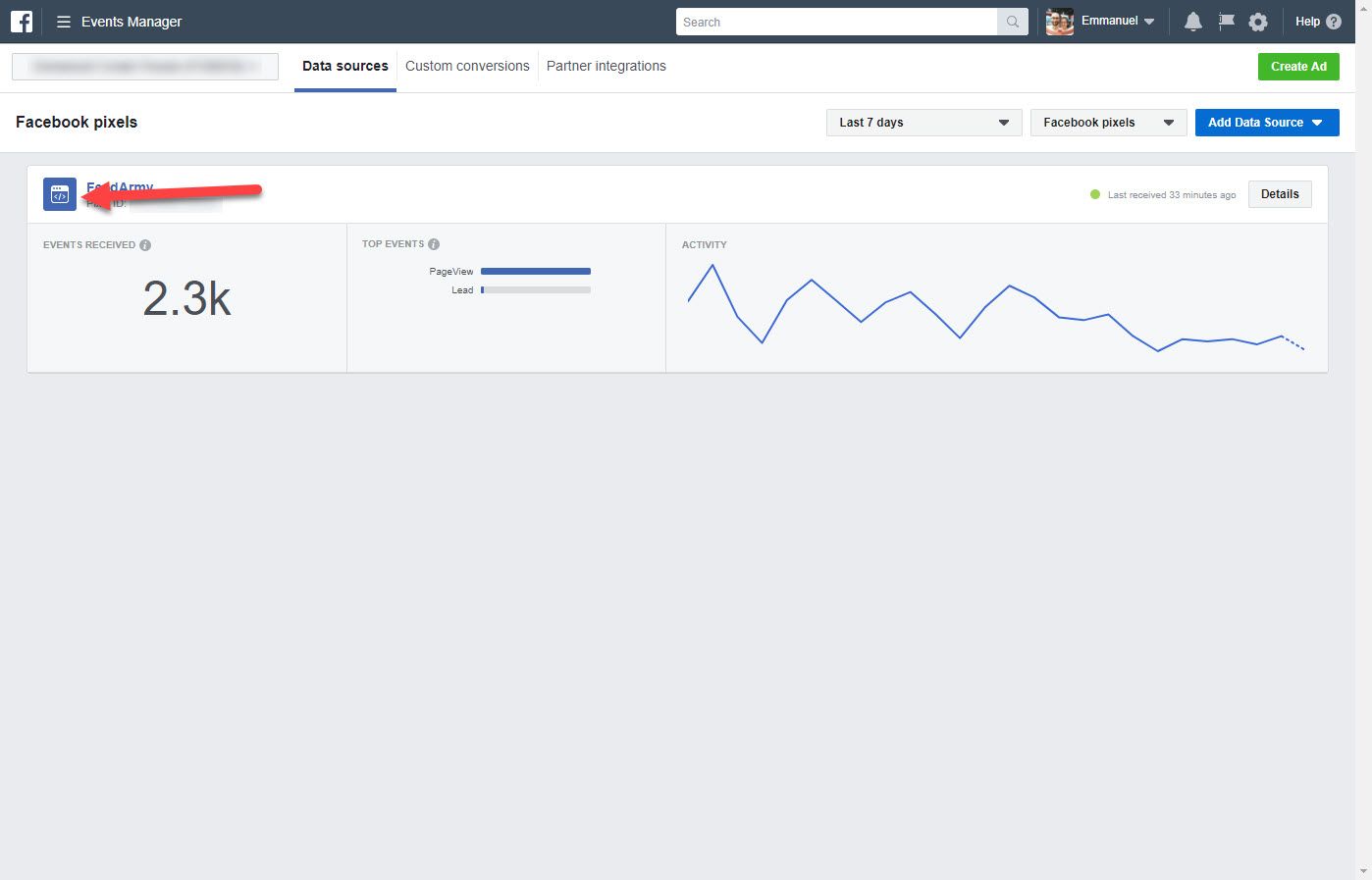This screenshot has height=880, width=1372.
Task: Switch to the Custom conversions tab
Action: click(466, 66)
